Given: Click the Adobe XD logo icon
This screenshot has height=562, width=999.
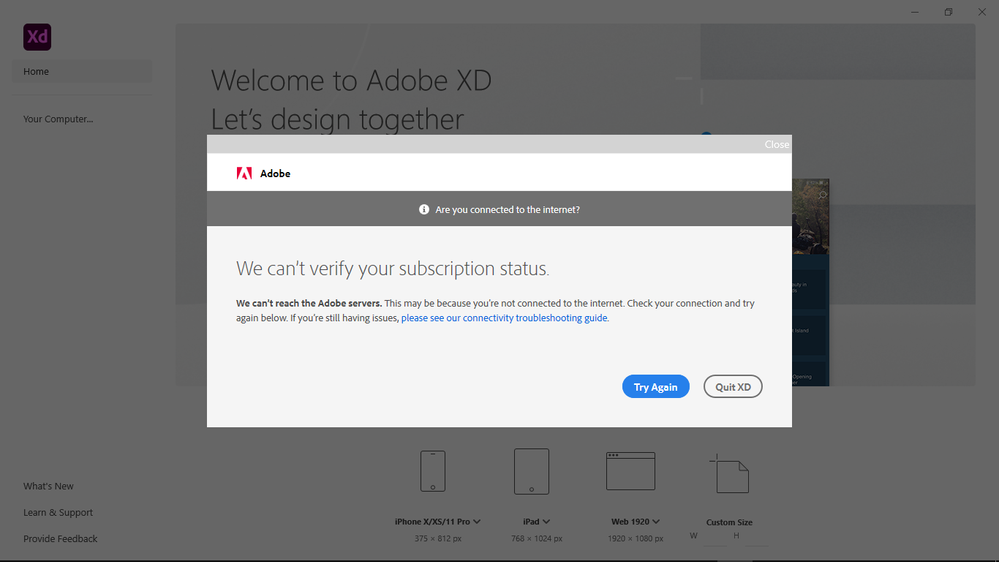Looking at the screenshot, I should point(37,37).
